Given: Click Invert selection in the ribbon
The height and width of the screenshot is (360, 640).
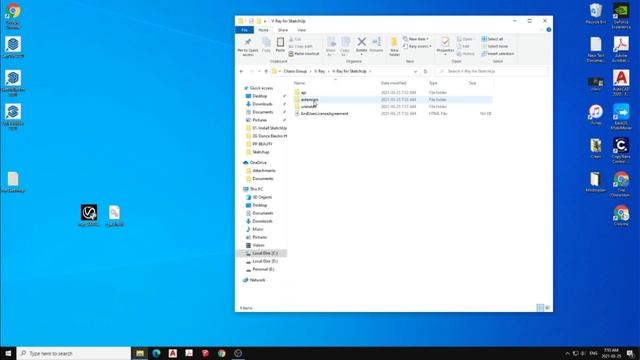Looking at the screenshot, I should (498, 54).
